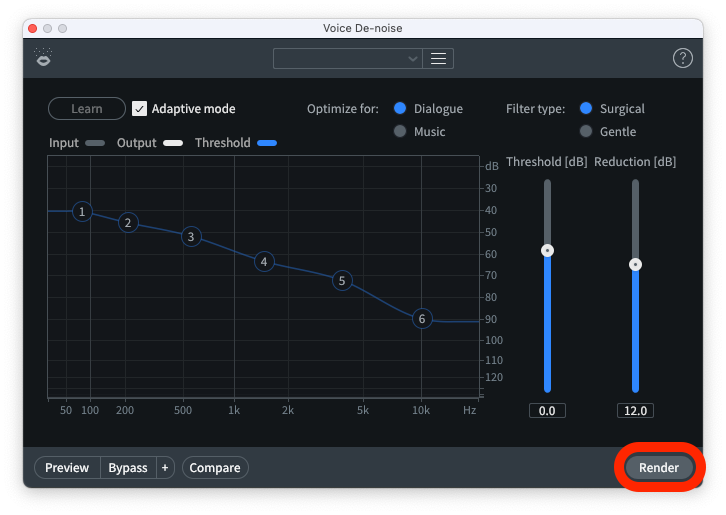The height and width of the screenshot is (515, 726).
Task: Select Dialogue optimization radio button
Action: pyautogui.click(x=400, y=108)
